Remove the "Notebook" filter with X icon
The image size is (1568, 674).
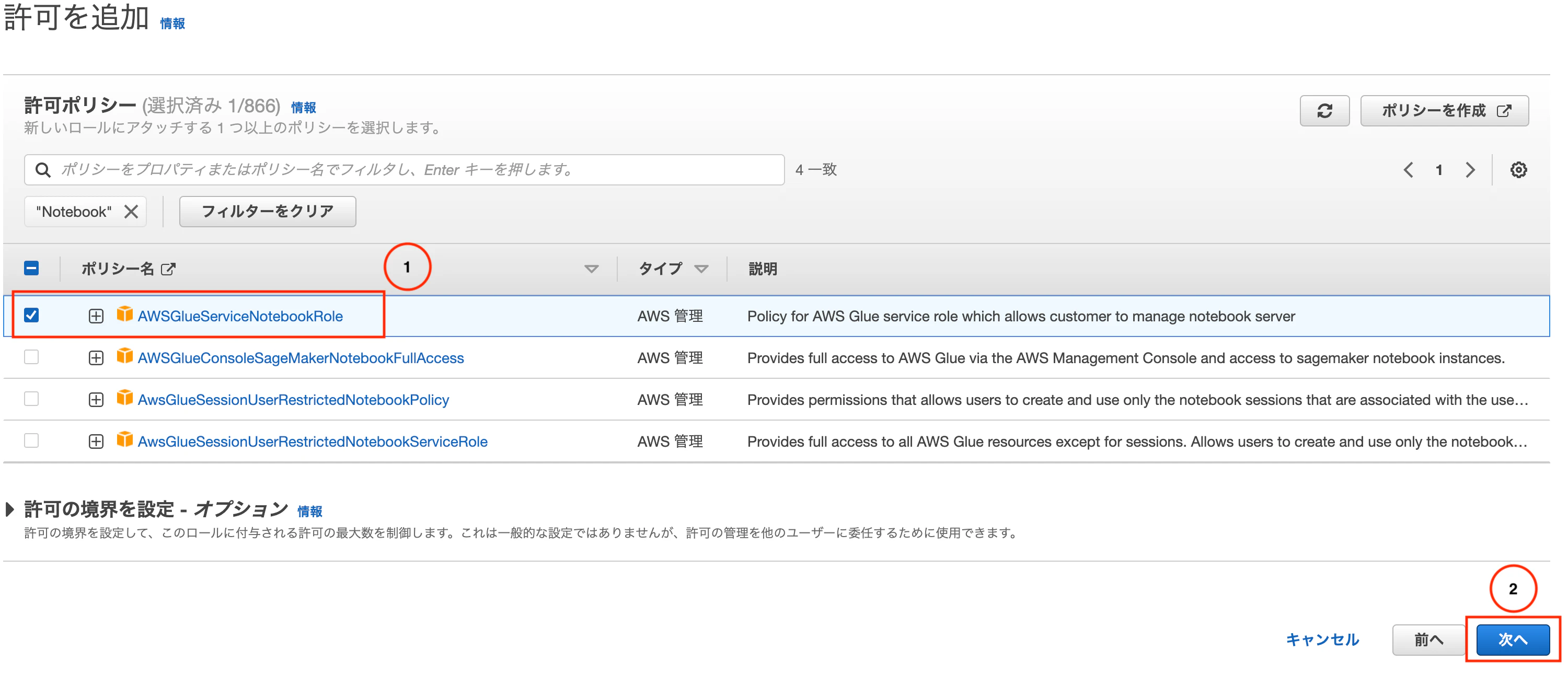[x=131, y=212]
